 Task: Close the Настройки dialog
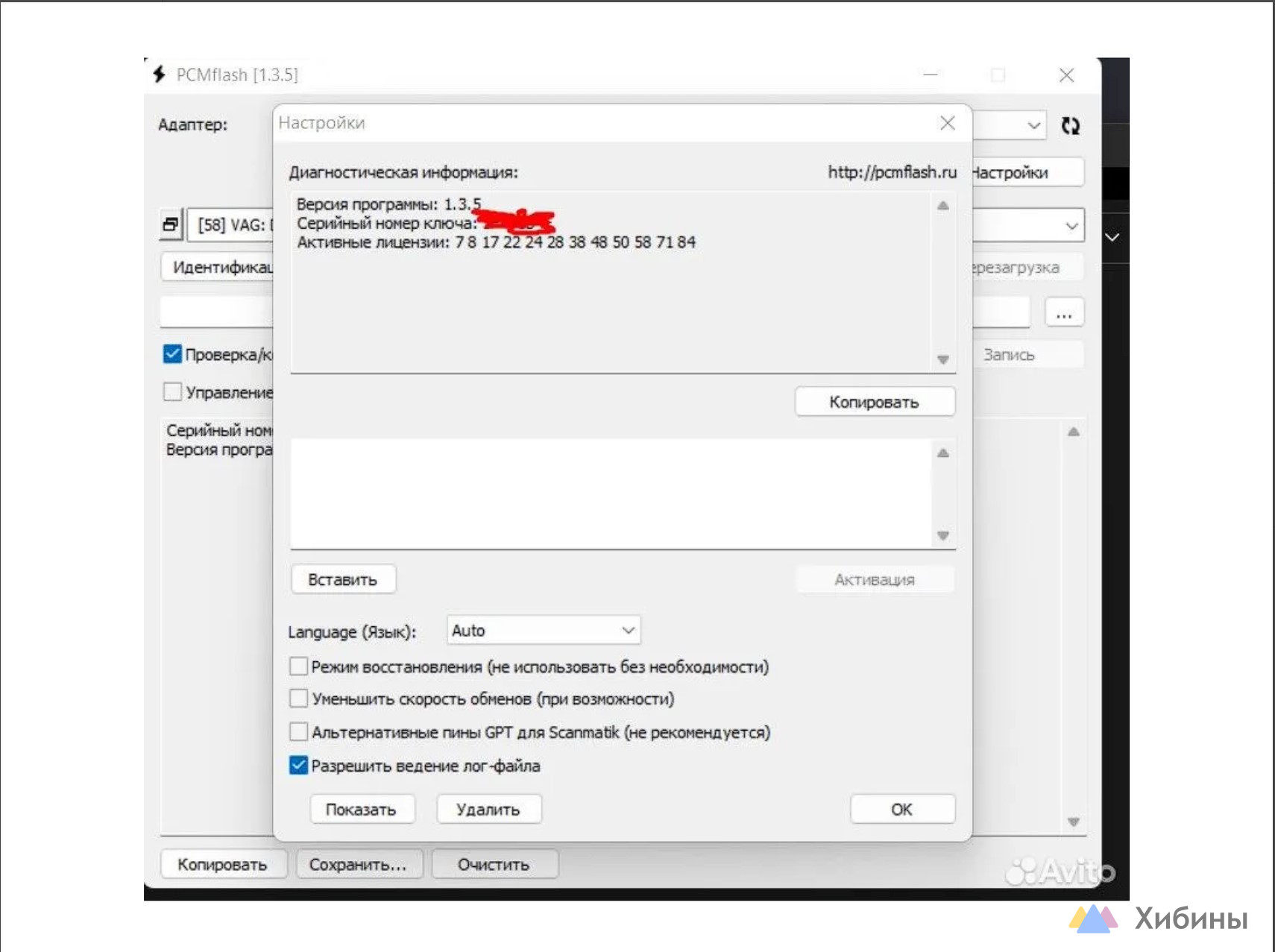click(947, 123)
